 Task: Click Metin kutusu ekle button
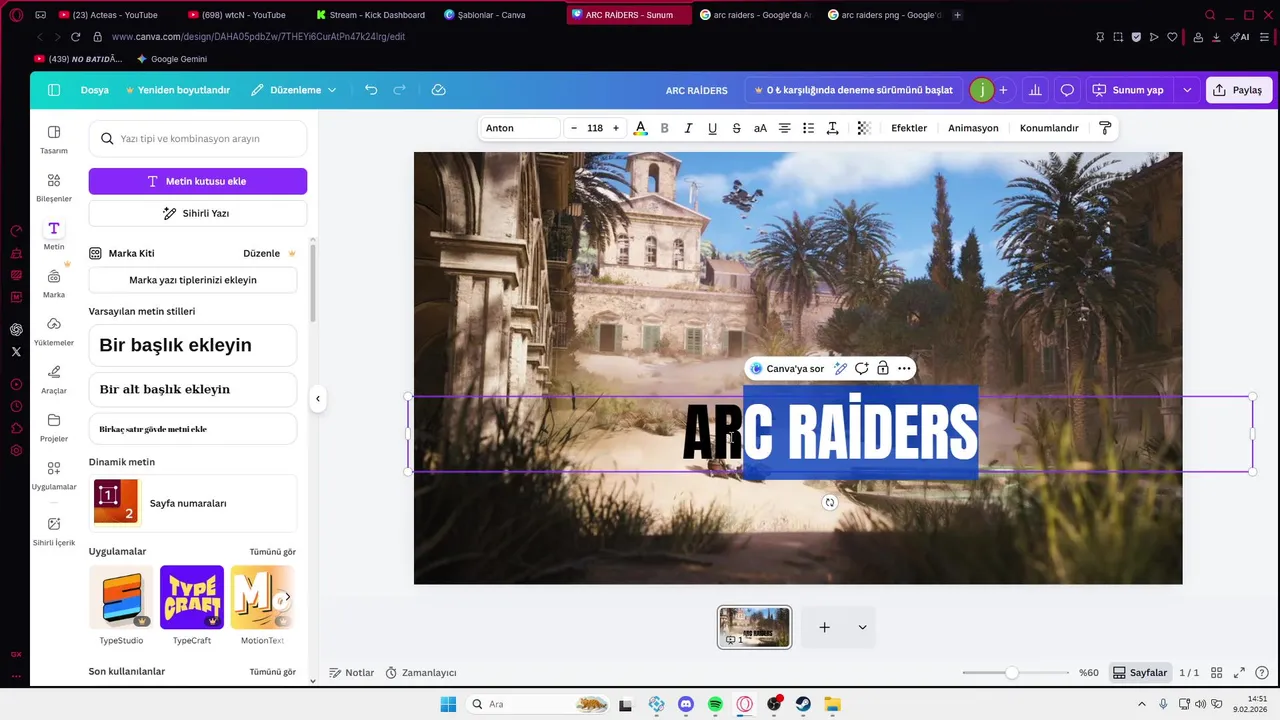198,181
